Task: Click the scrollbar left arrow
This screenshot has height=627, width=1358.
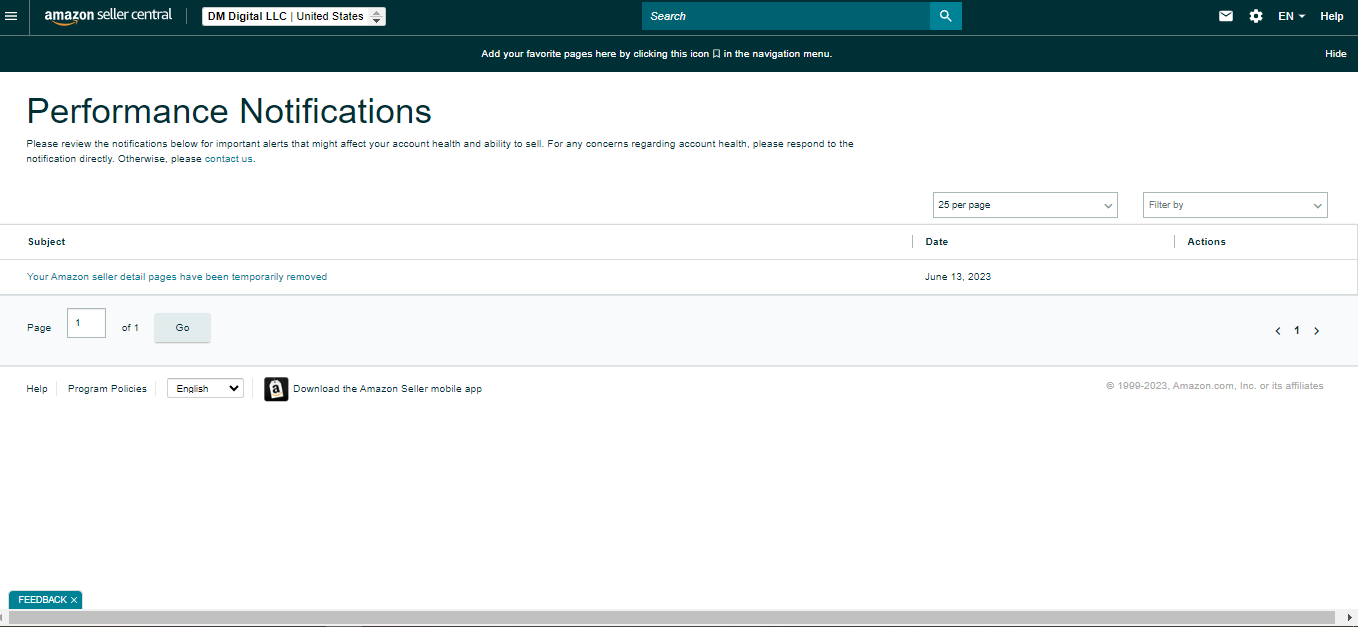Action: (4, 618)
